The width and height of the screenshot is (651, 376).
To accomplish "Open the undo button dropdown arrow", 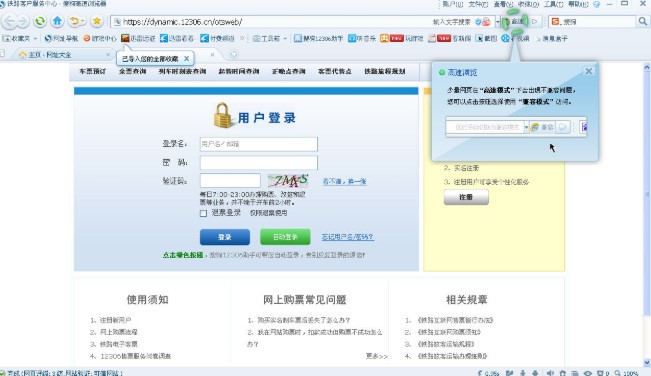I will [x=83, y=21].
